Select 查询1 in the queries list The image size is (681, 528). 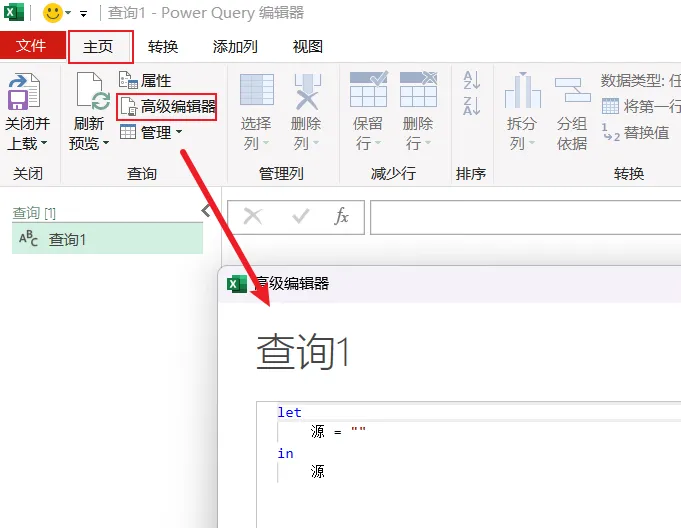[x=107, y=239]
